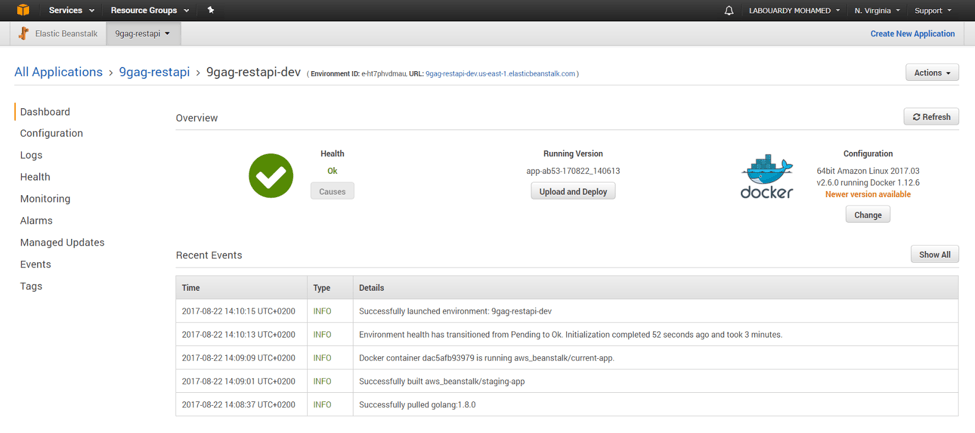Click the 64bit Amazon Linux 2017.03 text
Image resolution: width=975 pixels, height=433 pixels.
[x=867, y=170]
